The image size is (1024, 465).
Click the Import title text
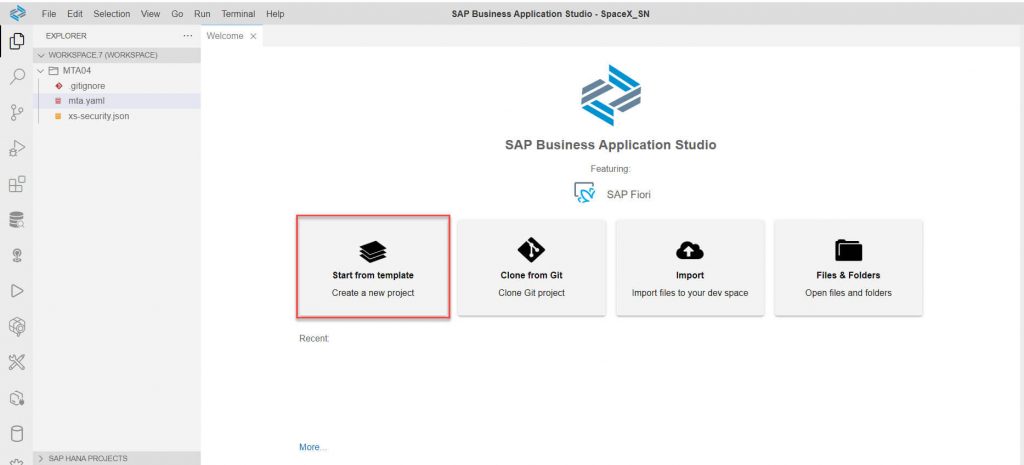point(690,276)
